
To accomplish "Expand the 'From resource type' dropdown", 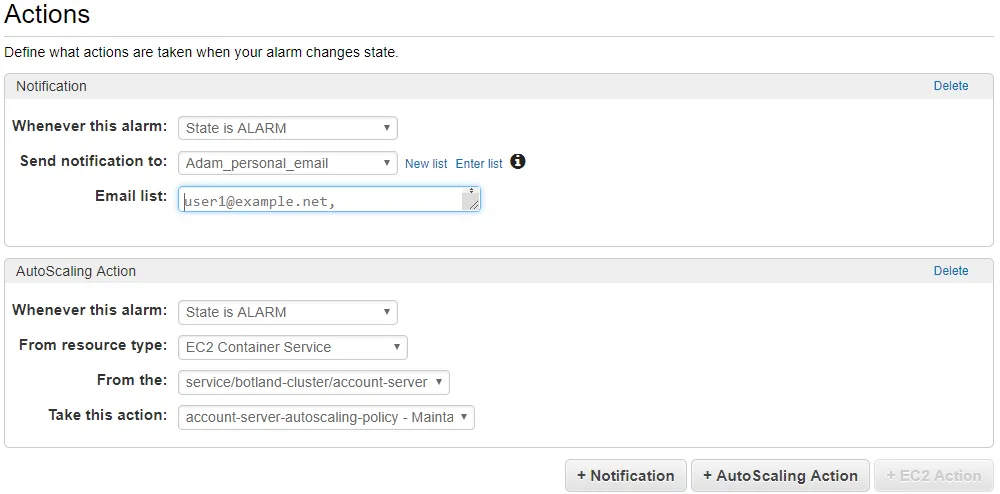I will 293,347.
